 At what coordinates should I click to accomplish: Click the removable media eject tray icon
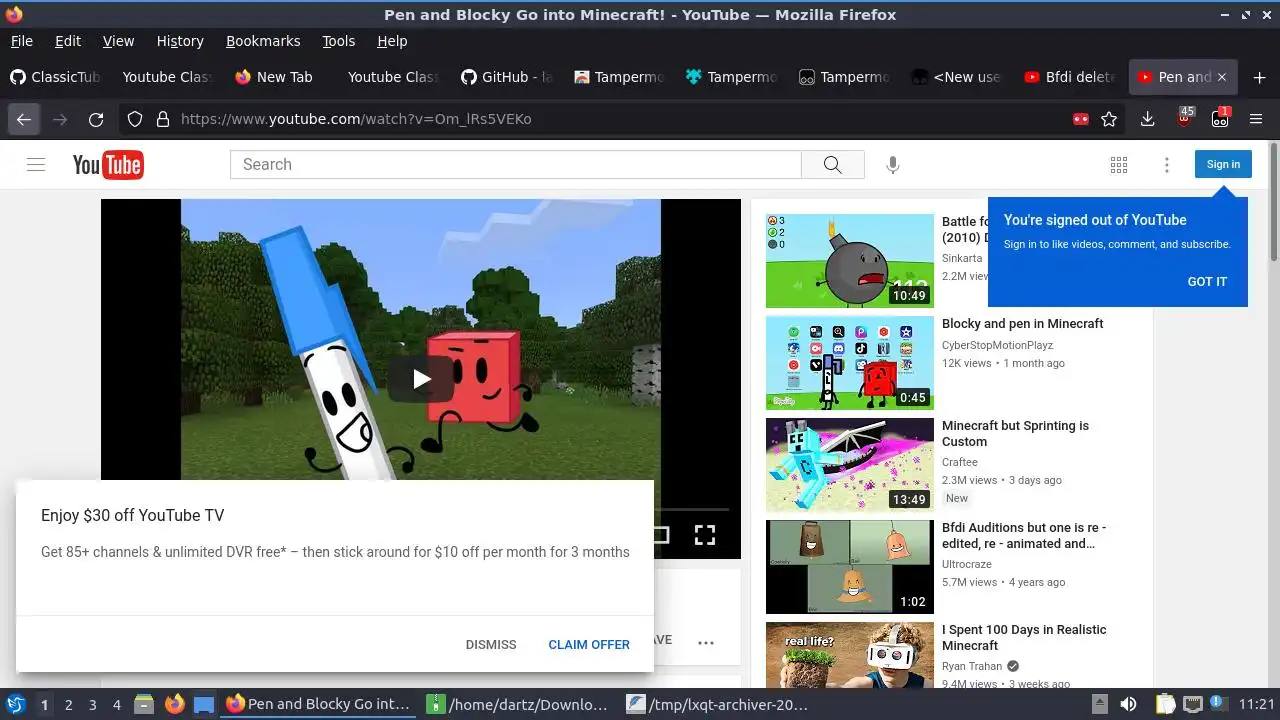(1099, 704)
